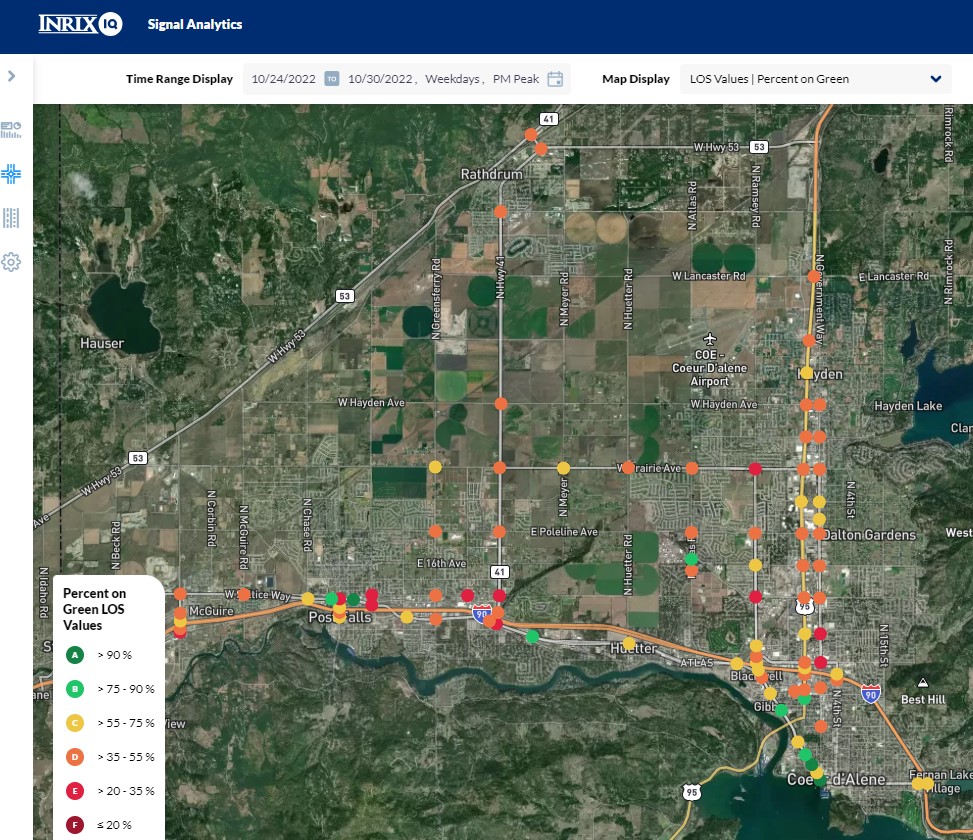973x840 pixels.
Task: Select the orange marker at E Lancaster Rd
Action: point(814,276)
